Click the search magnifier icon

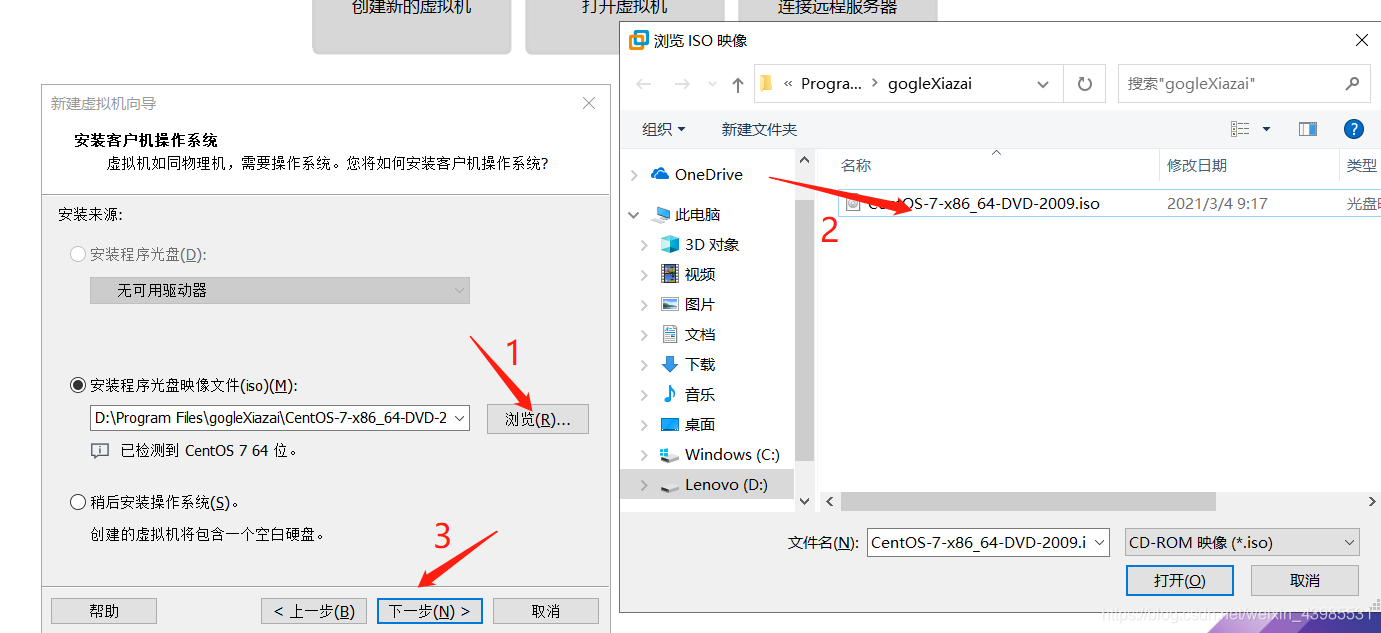[x=1352, y=84]
